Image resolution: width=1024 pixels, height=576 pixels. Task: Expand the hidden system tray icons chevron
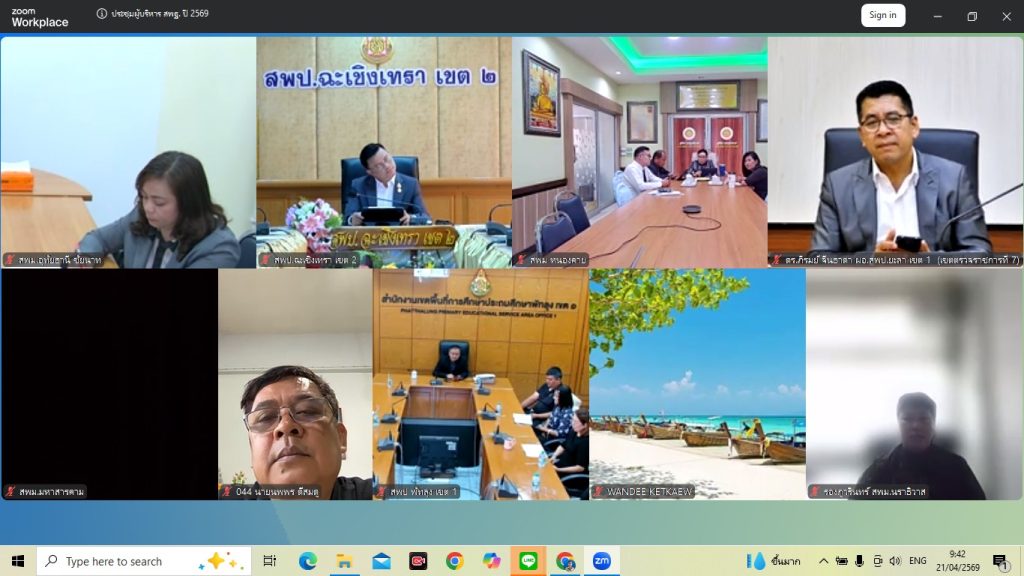tap(823, 561)
